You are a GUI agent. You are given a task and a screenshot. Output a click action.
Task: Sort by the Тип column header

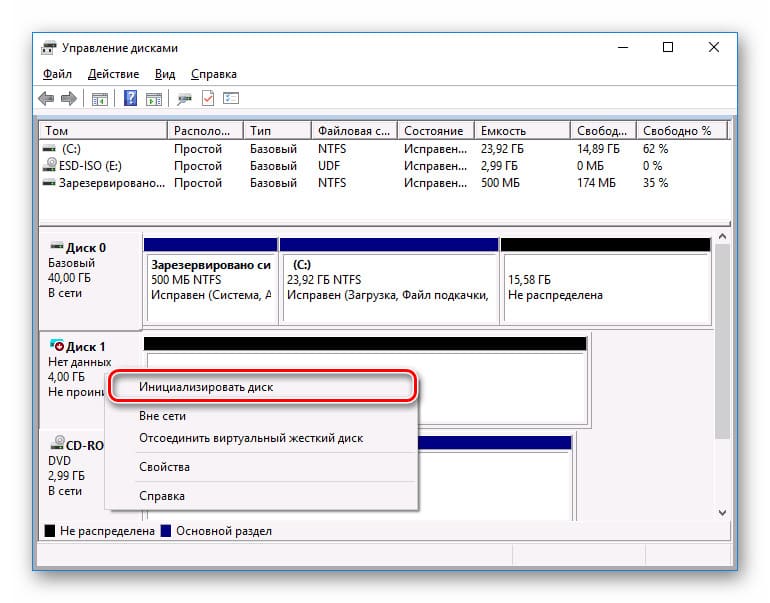pyautogui.click(x=277, y=131)
